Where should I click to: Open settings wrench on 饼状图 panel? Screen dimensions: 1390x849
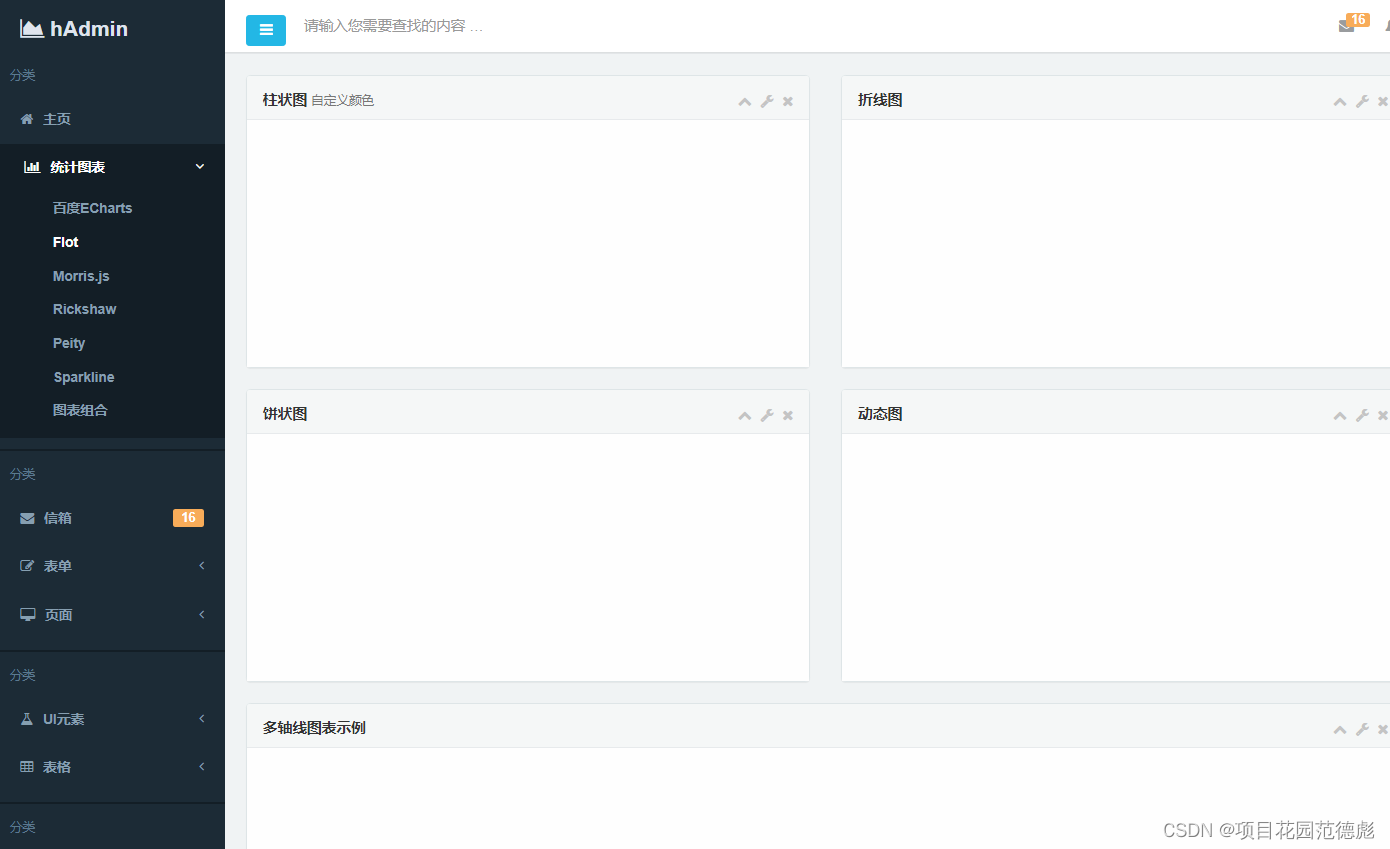point(767,415)
